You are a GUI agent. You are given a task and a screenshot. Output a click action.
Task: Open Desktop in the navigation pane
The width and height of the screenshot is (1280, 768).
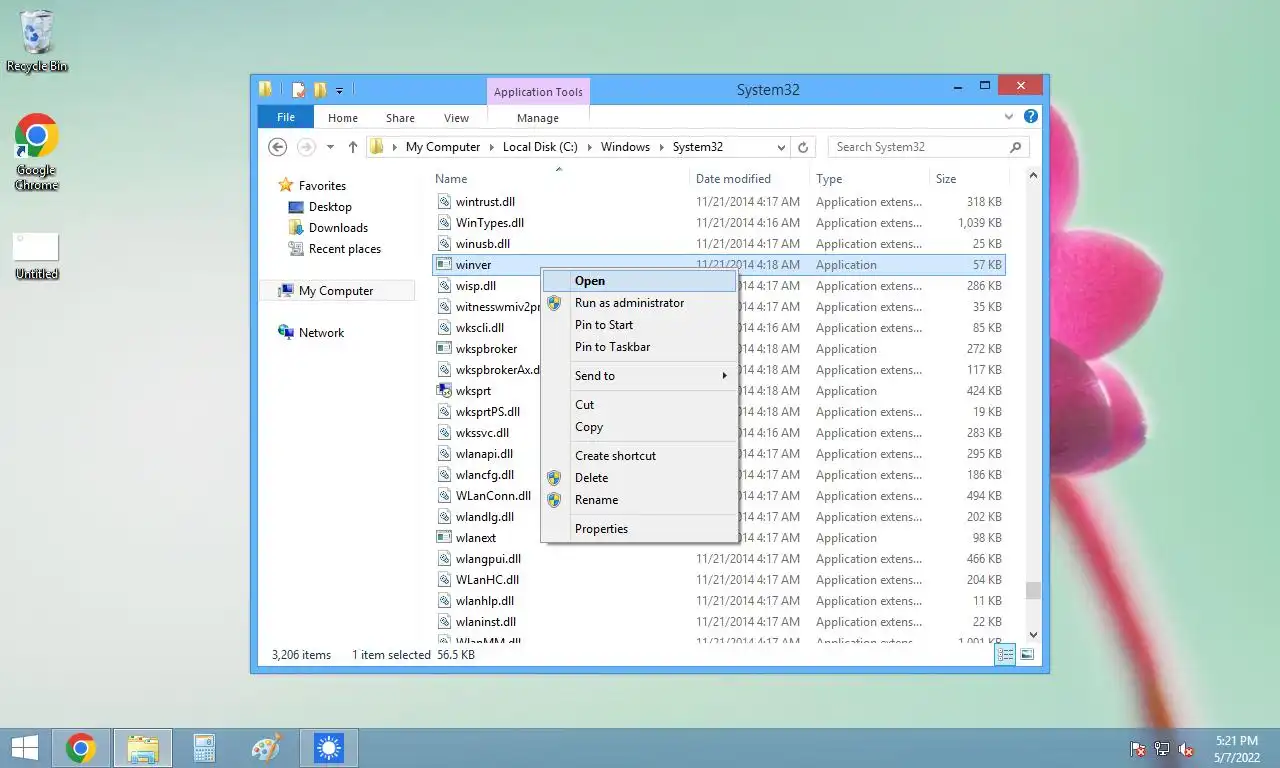click(x=330, y=207)
